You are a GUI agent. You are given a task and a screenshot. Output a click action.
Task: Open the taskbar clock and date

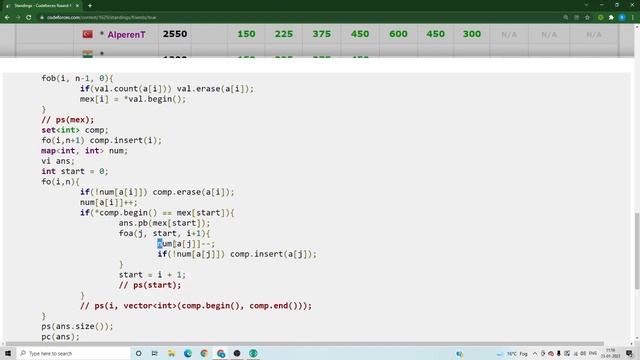(611, 353)
